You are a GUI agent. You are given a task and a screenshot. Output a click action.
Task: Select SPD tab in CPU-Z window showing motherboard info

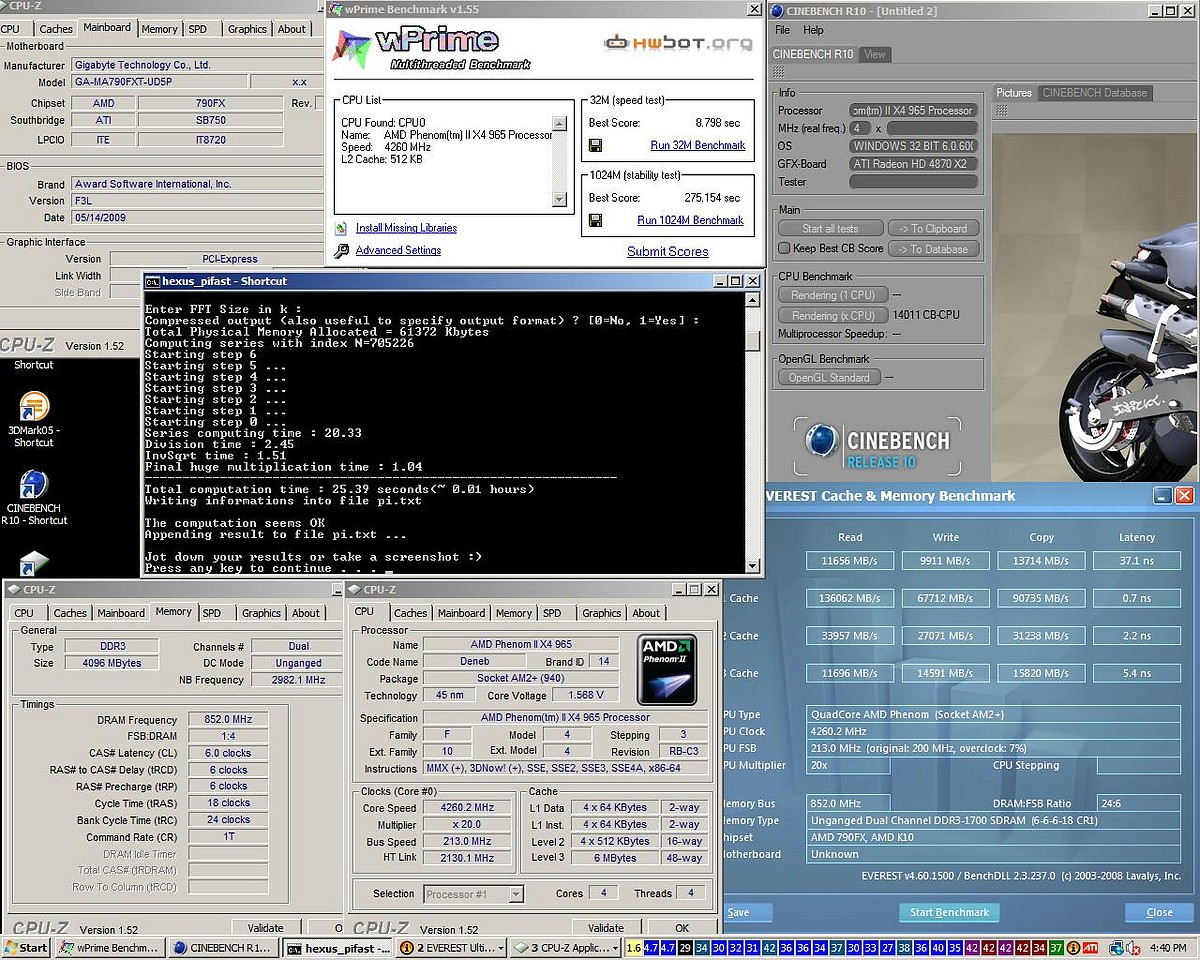[x=198, y=29]
